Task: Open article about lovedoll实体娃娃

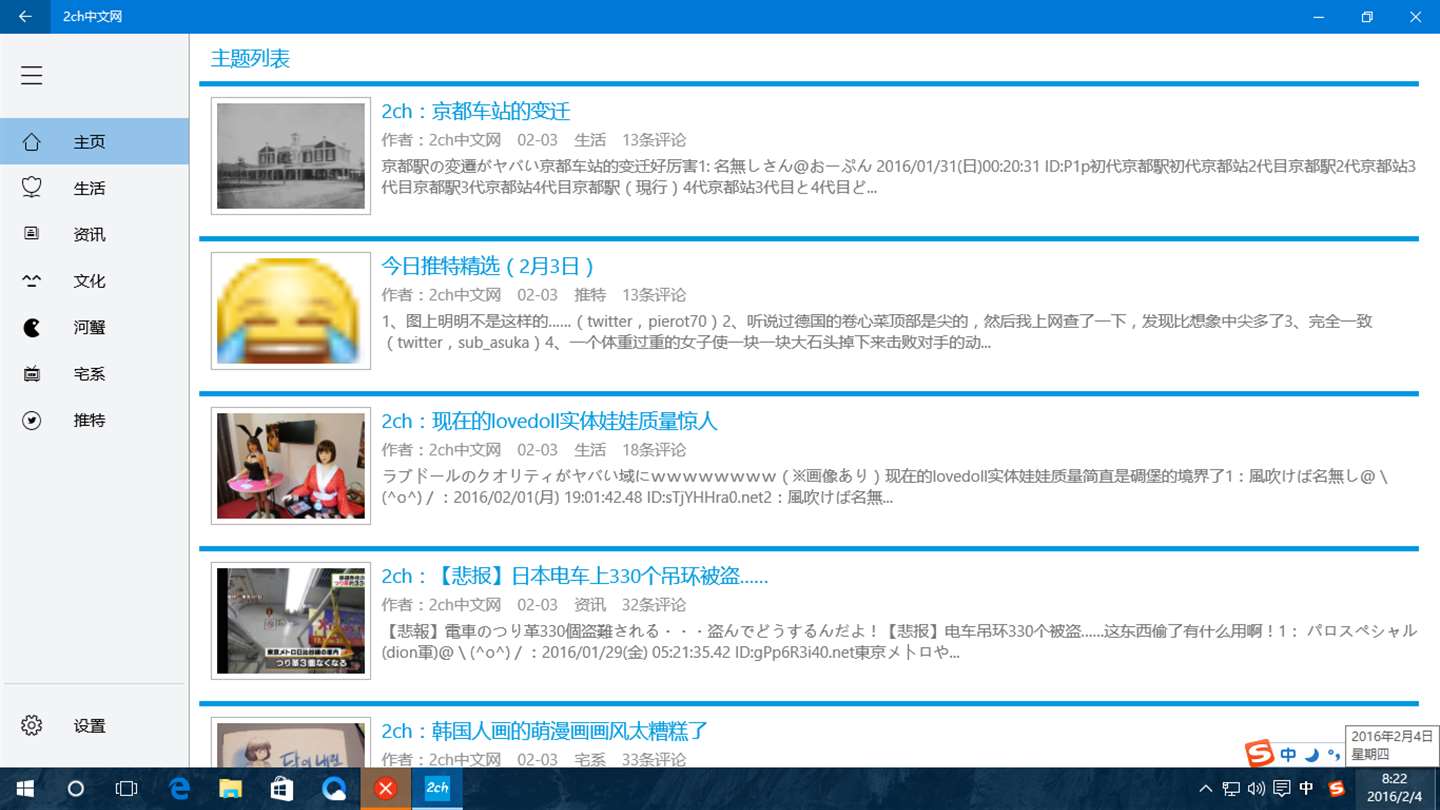Action: (x=549, y=421)
